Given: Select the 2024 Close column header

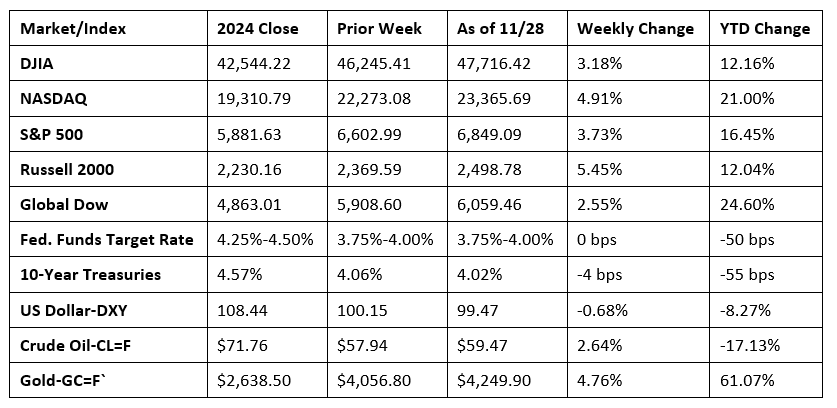Looking at the screenshot, I should 257,29.
